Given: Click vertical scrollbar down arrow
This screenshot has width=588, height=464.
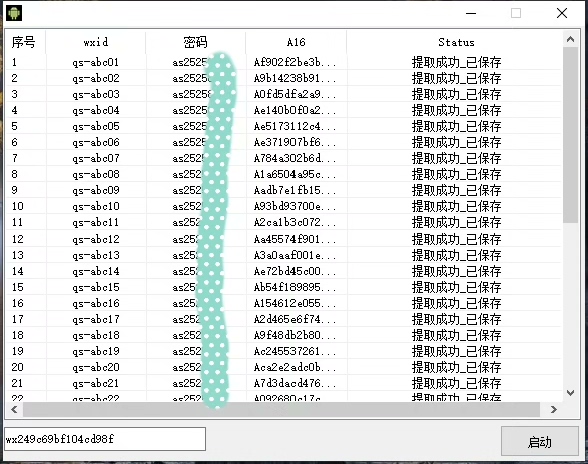Looking at the screenshot, I should pyautogui.click(x=570, y=393).
